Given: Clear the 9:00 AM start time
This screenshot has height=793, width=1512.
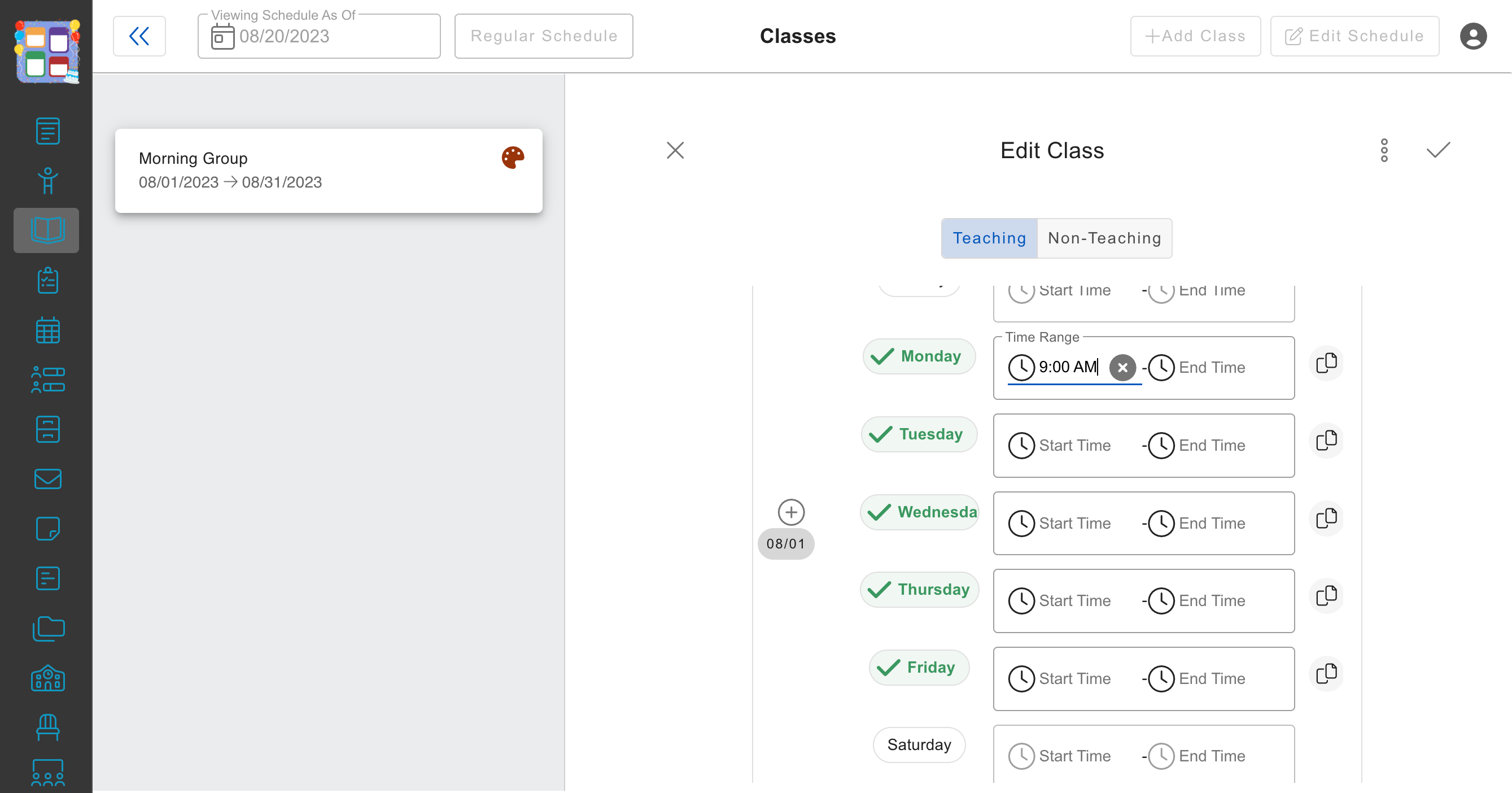Looking at the screenshot, I should pos(1122,368).
